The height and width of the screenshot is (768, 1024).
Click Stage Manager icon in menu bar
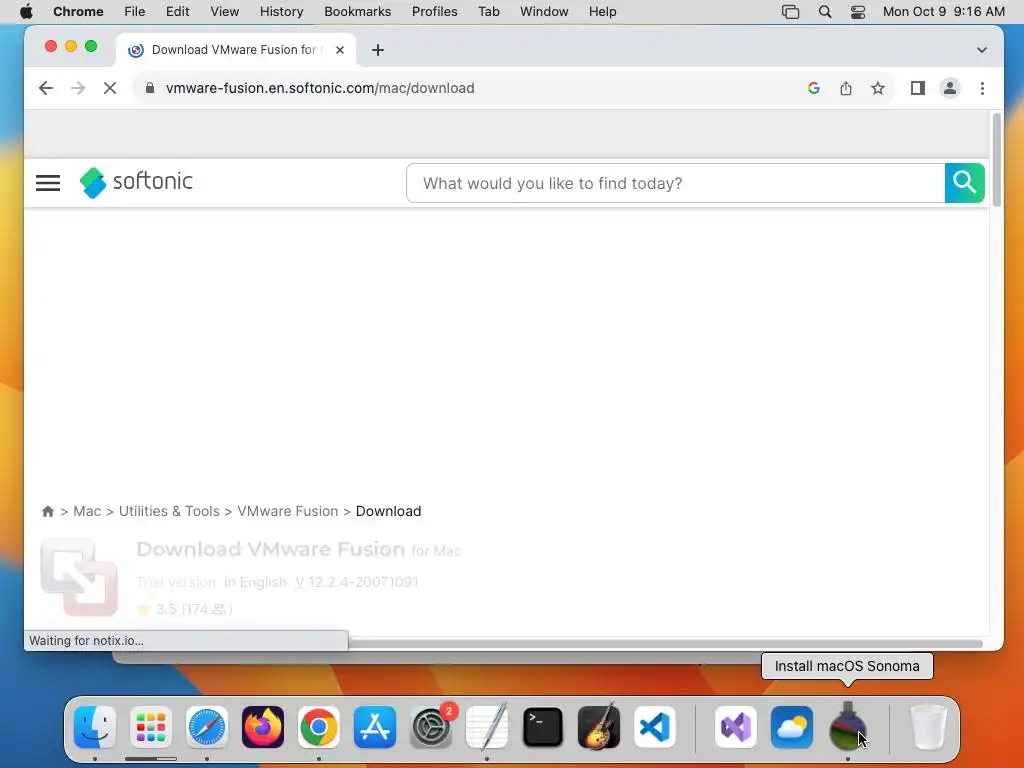click(x=790, y=12)
